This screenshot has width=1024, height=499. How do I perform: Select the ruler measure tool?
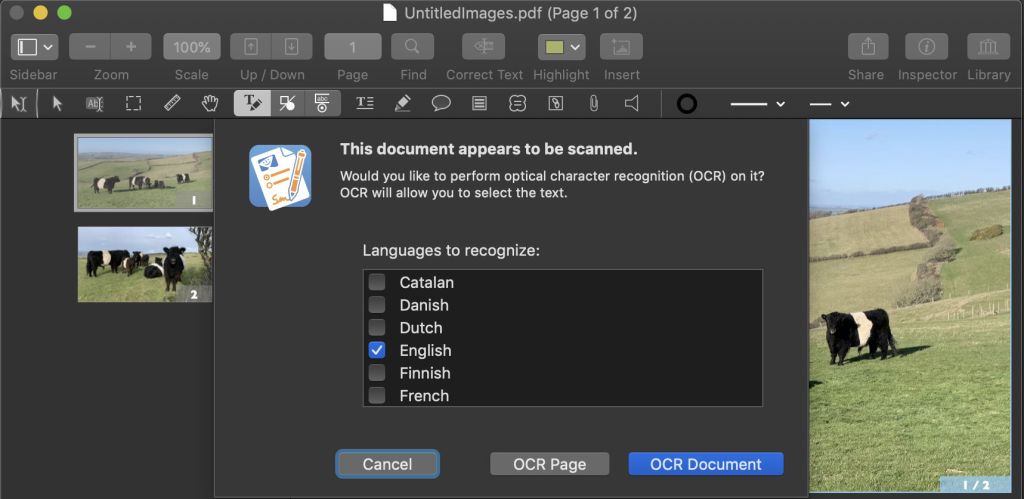(x=172, y=103)
